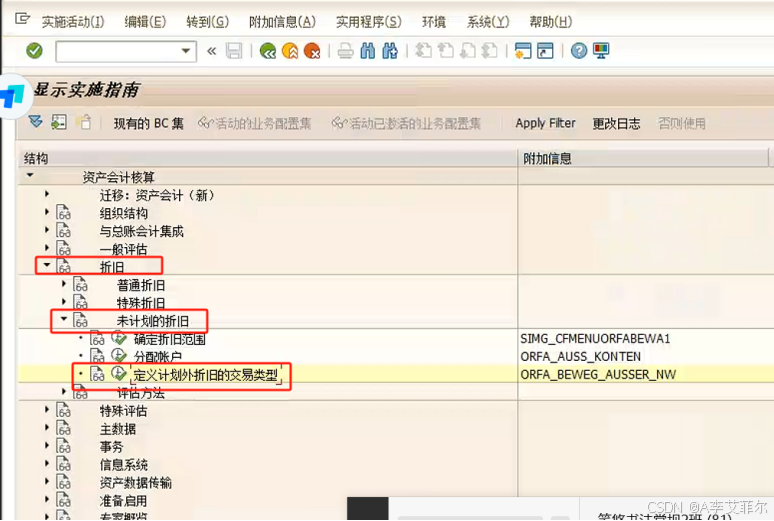The width and height of the screenshot is (774, 521).
Task: Click the Next Page icon
Action: click(468, 51)
